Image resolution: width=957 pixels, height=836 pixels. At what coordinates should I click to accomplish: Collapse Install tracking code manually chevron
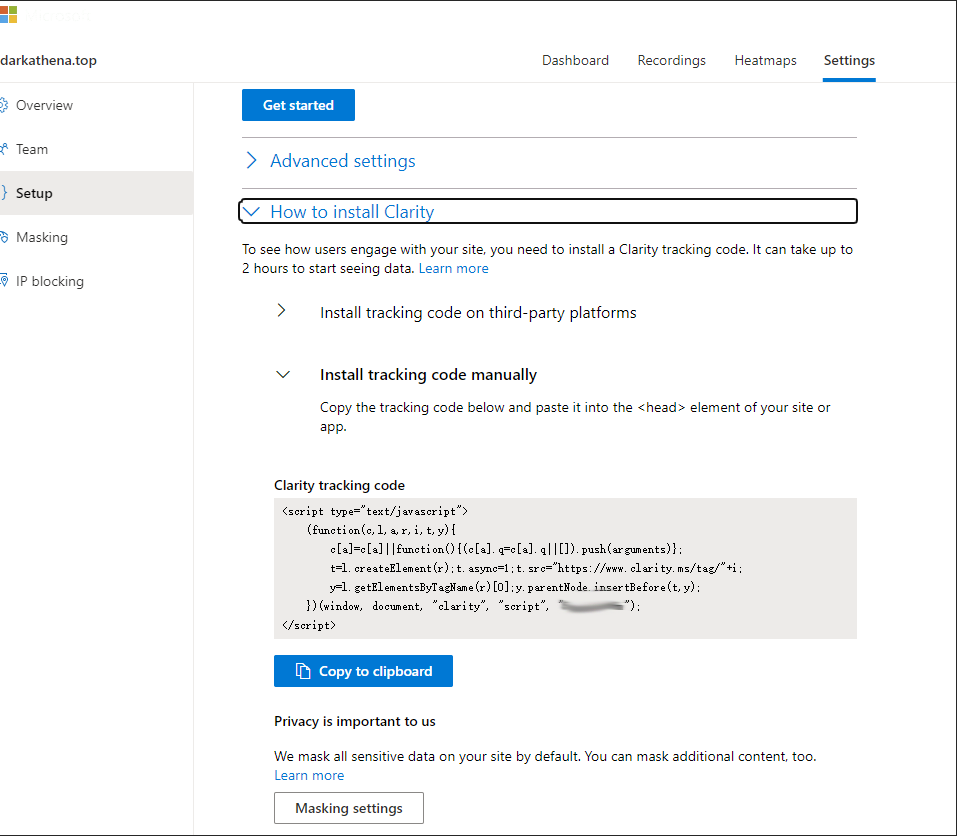[283, 375]
